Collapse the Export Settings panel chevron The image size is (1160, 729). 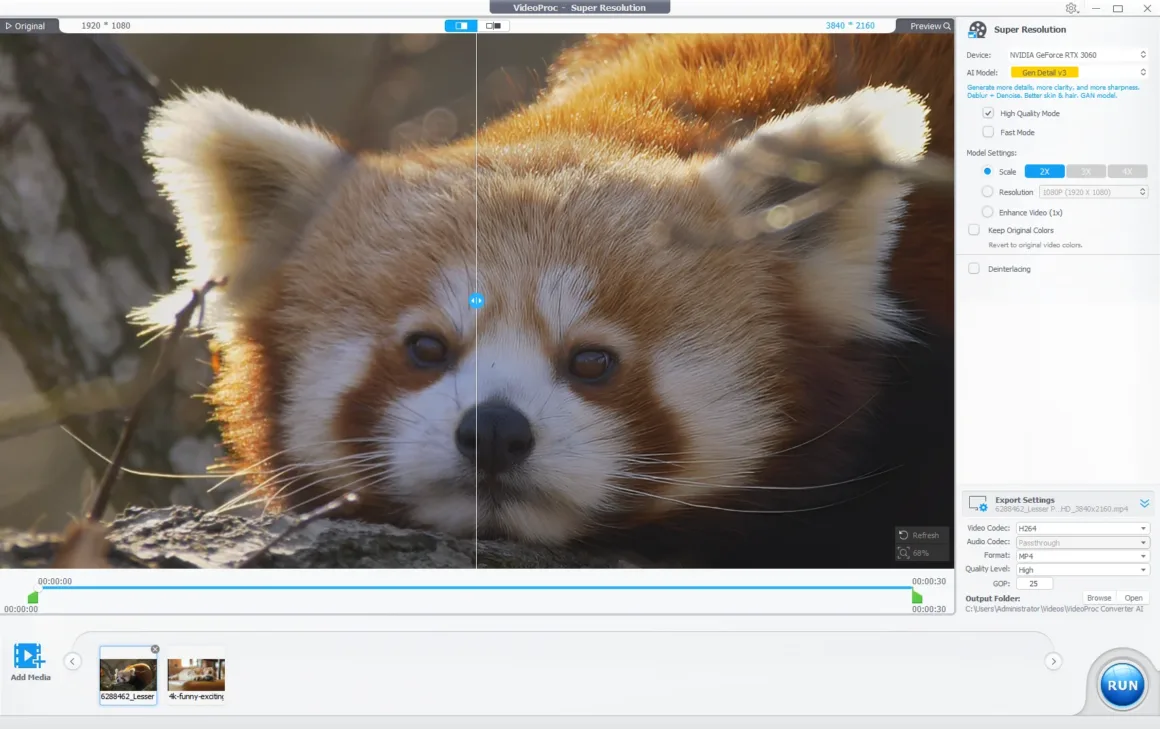coord(1144,503)
